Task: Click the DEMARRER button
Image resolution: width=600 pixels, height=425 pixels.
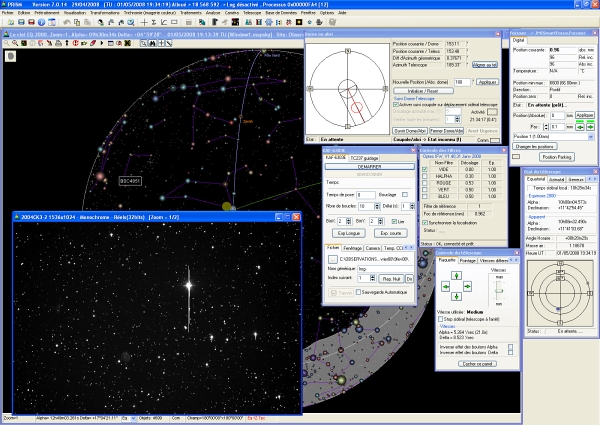Action: coord(369,167)
